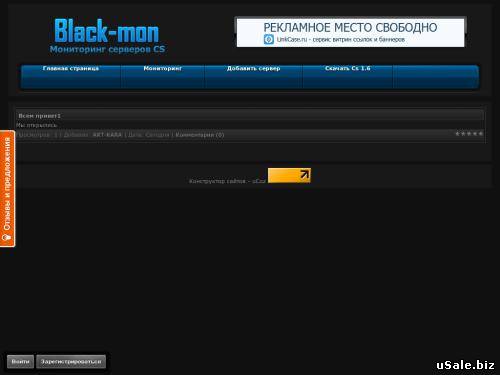Open the orange 'Отзывы и предложения' side tab
The height and width of the screenshot is (375, 500).
point(7,189)
